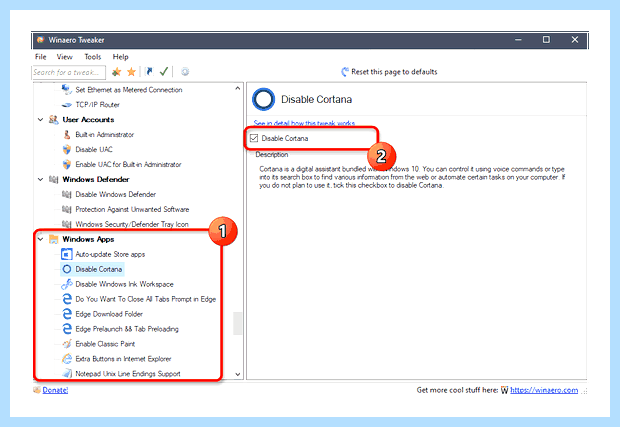Click the User Accounts people icon
Screen dimensions: 620x427
pos(53,119)
